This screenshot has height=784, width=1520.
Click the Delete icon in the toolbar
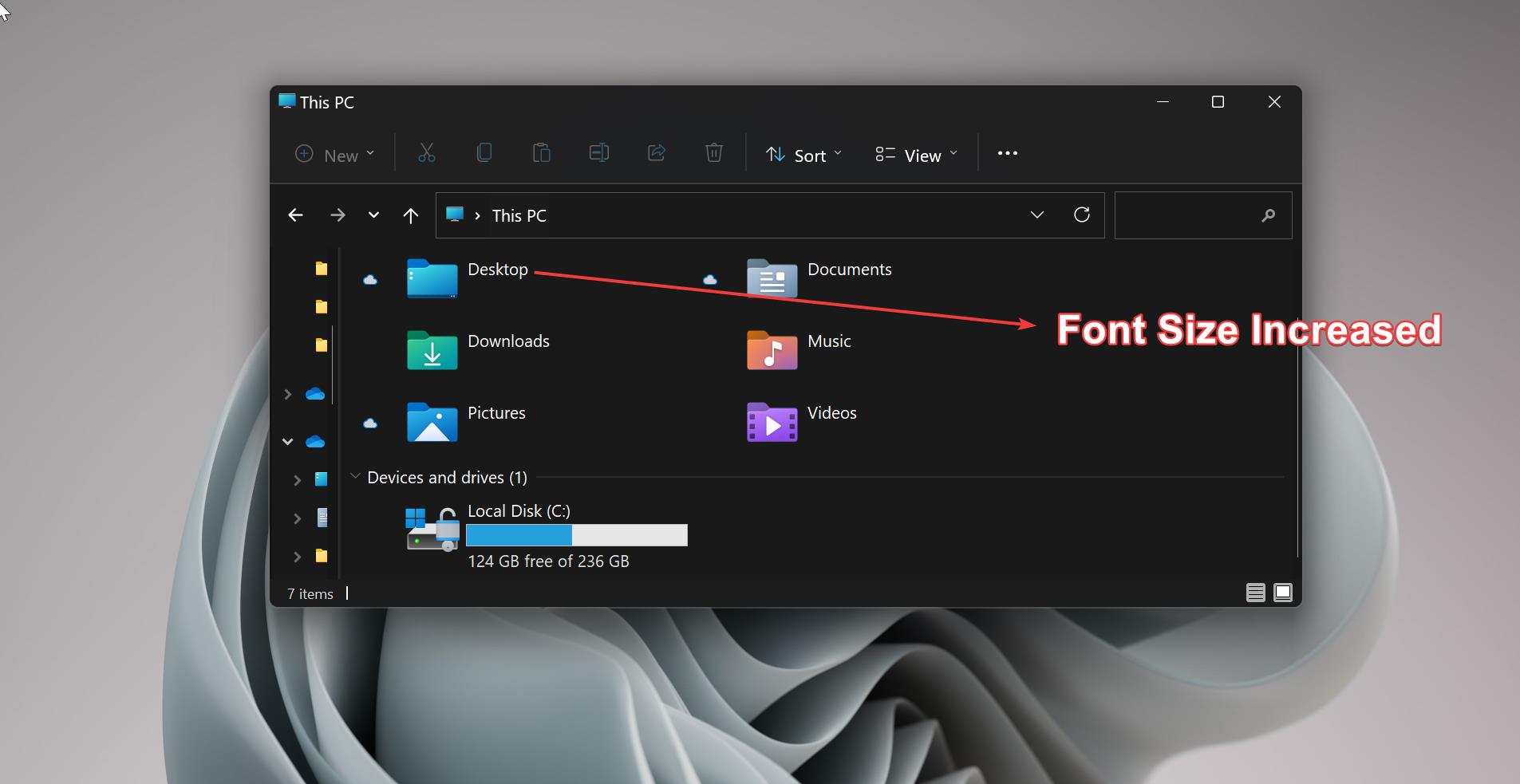[713, 152]
